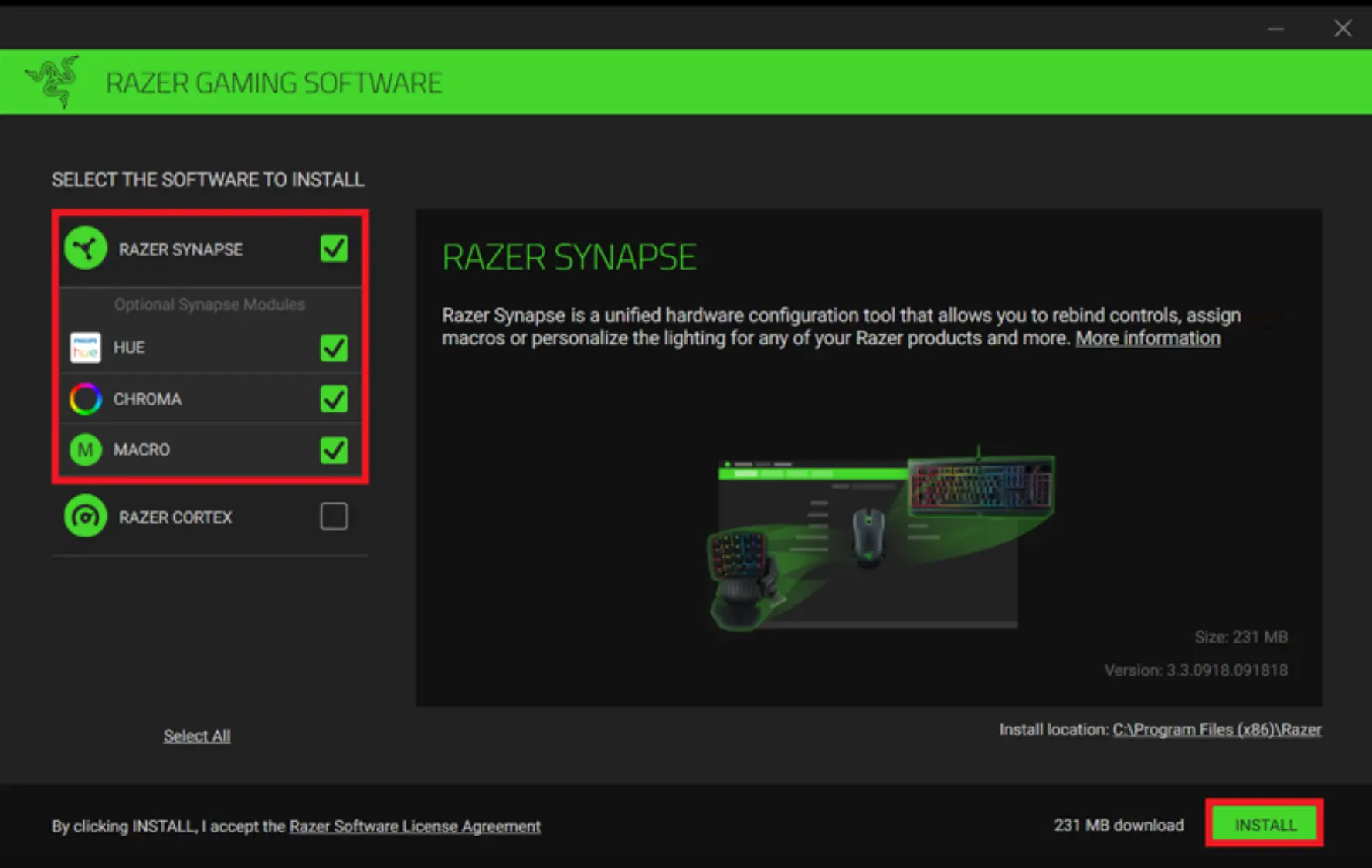Select the HUE module label
The height and width of the screenshot is (868, 1372).
pos(129,348)
